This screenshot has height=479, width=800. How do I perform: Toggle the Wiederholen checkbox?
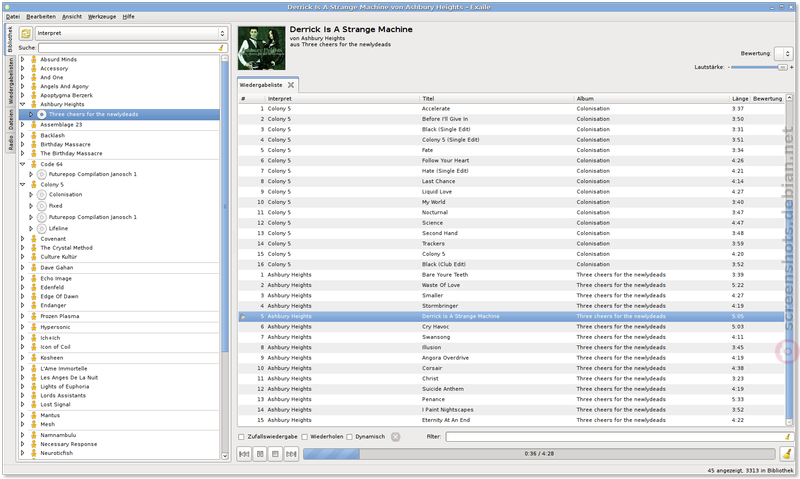(x=305, y=437)
